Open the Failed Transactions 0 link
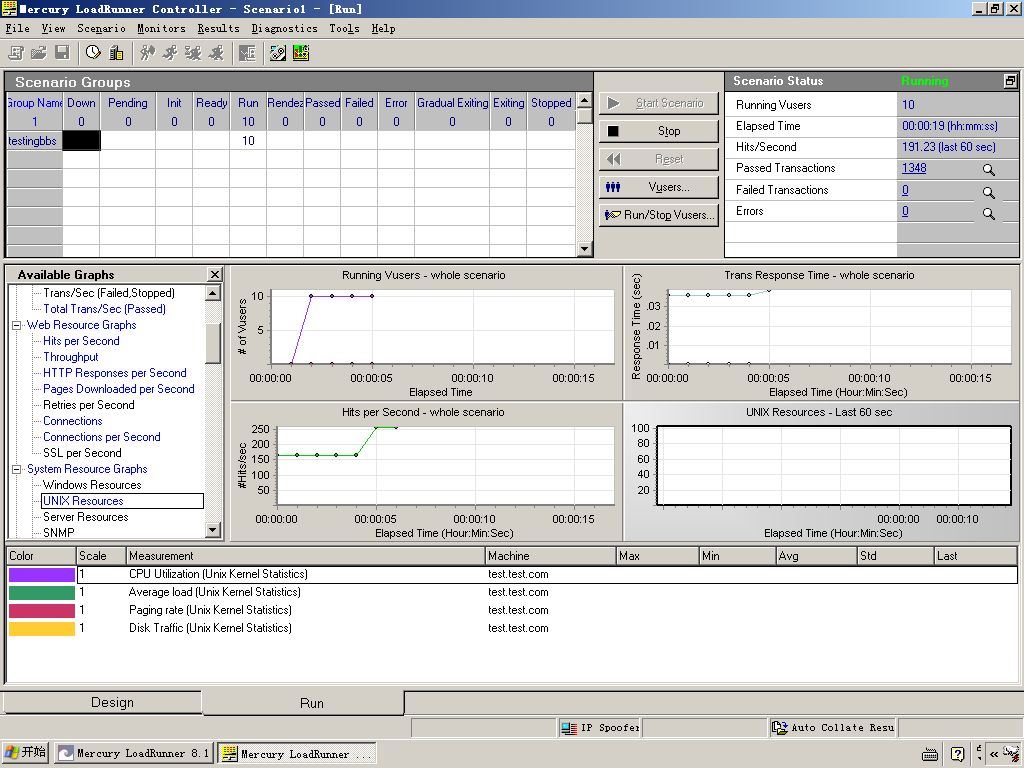This screenshot has width=1024, height=768. click(x=905, y=190)
